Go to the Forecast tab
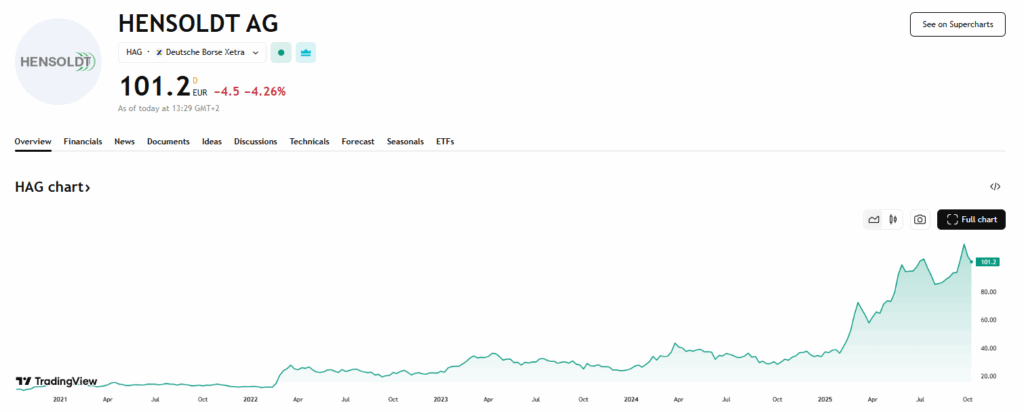The width and height of the screenshot is (1024, 412). [358, 142]
